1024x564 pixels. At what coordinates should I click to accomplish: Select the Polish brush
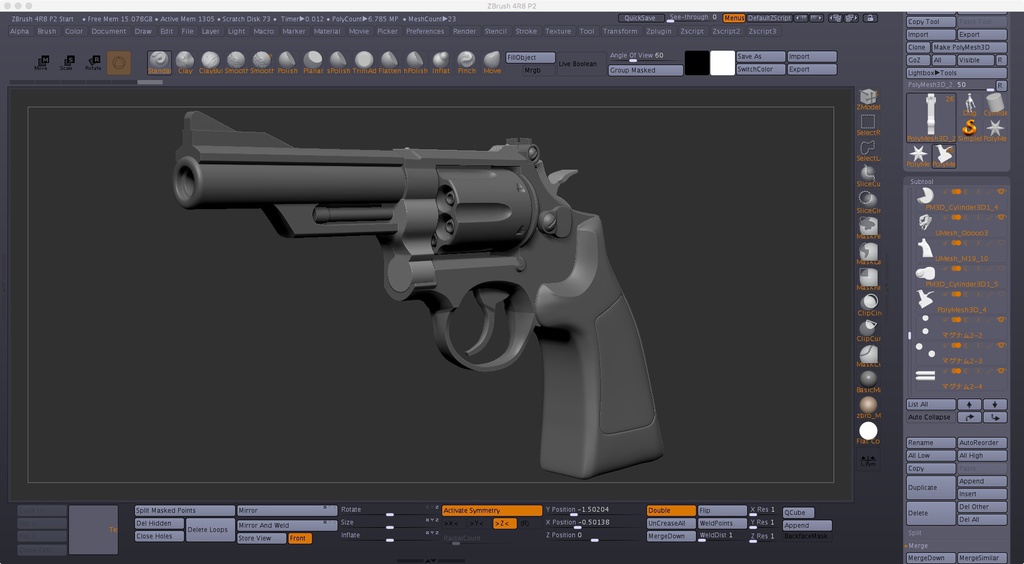pyautogui.click(x=287, y=63)
